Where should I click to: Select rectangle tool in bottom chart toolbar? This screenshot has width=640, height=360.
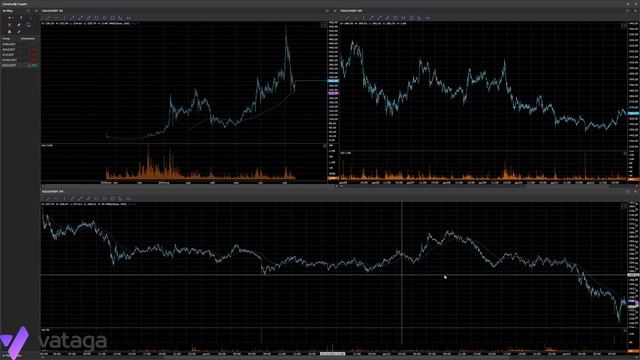(113, 198)
